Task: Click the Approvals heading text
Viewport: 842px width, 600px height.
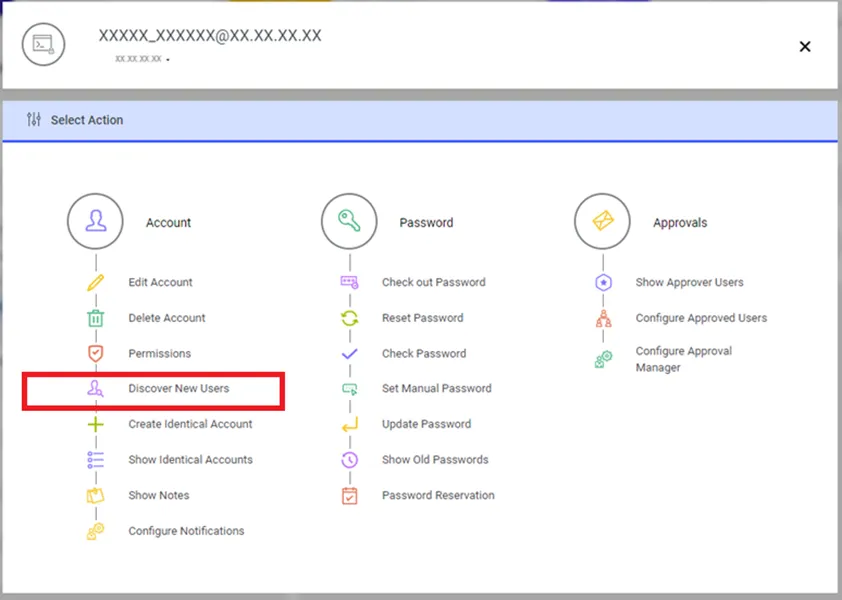Action: point(680,222)
